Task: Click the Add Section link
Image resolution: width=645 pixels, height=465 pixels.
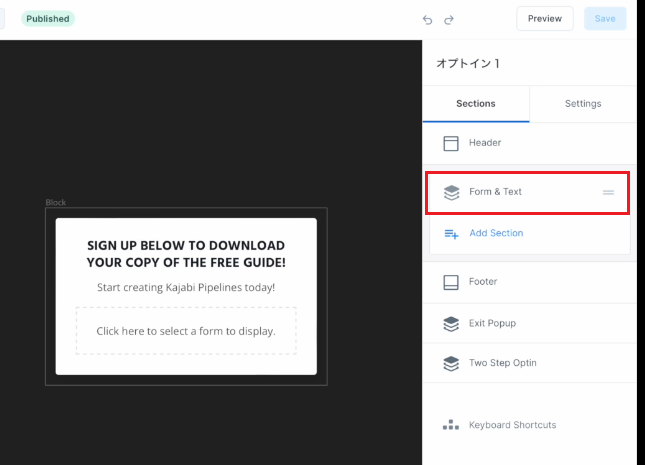Action: [x=496, y=233]
